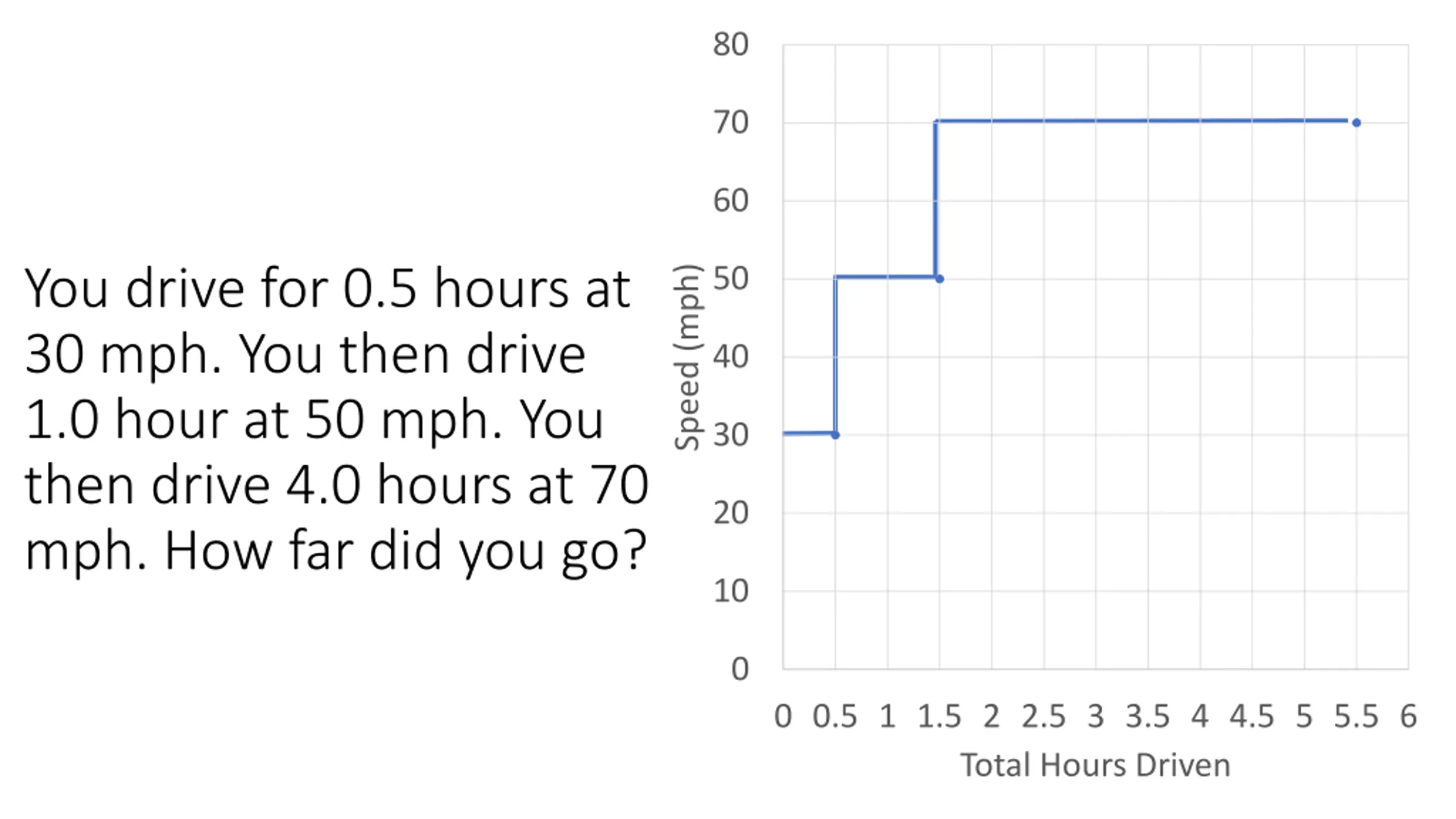Viewport: 1456px width, 819px height.
Task: Click the 2.5 label on the hours axis
Action: coord(1043,716)
